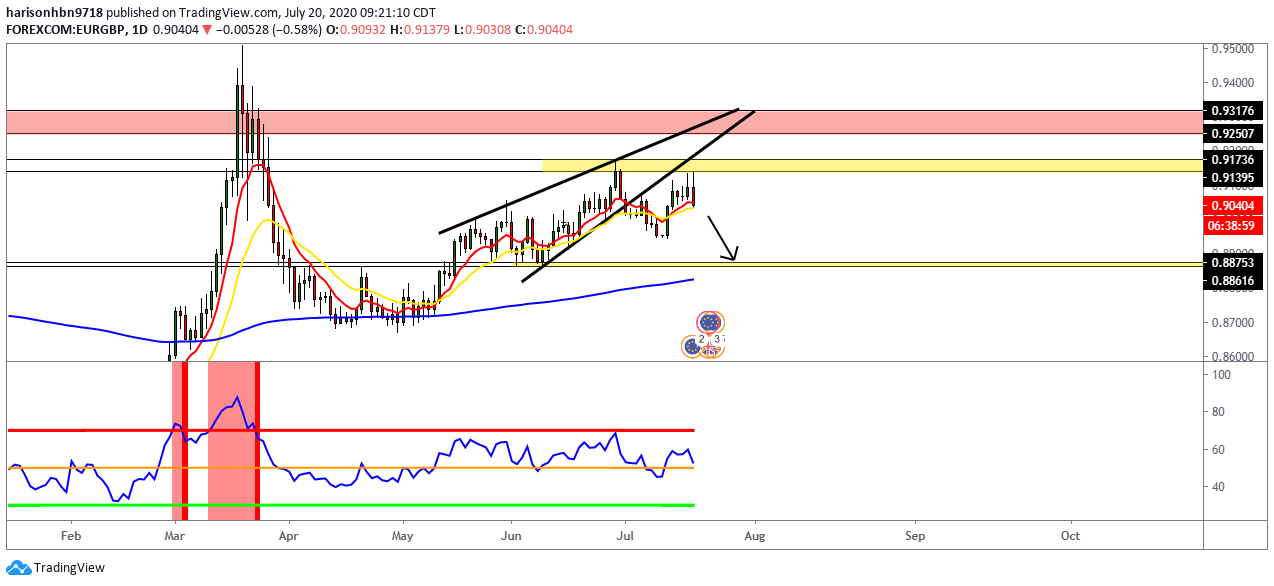Select the red resistance zone rectangle
Screen dimensions: 1274x586
point(603,122)
